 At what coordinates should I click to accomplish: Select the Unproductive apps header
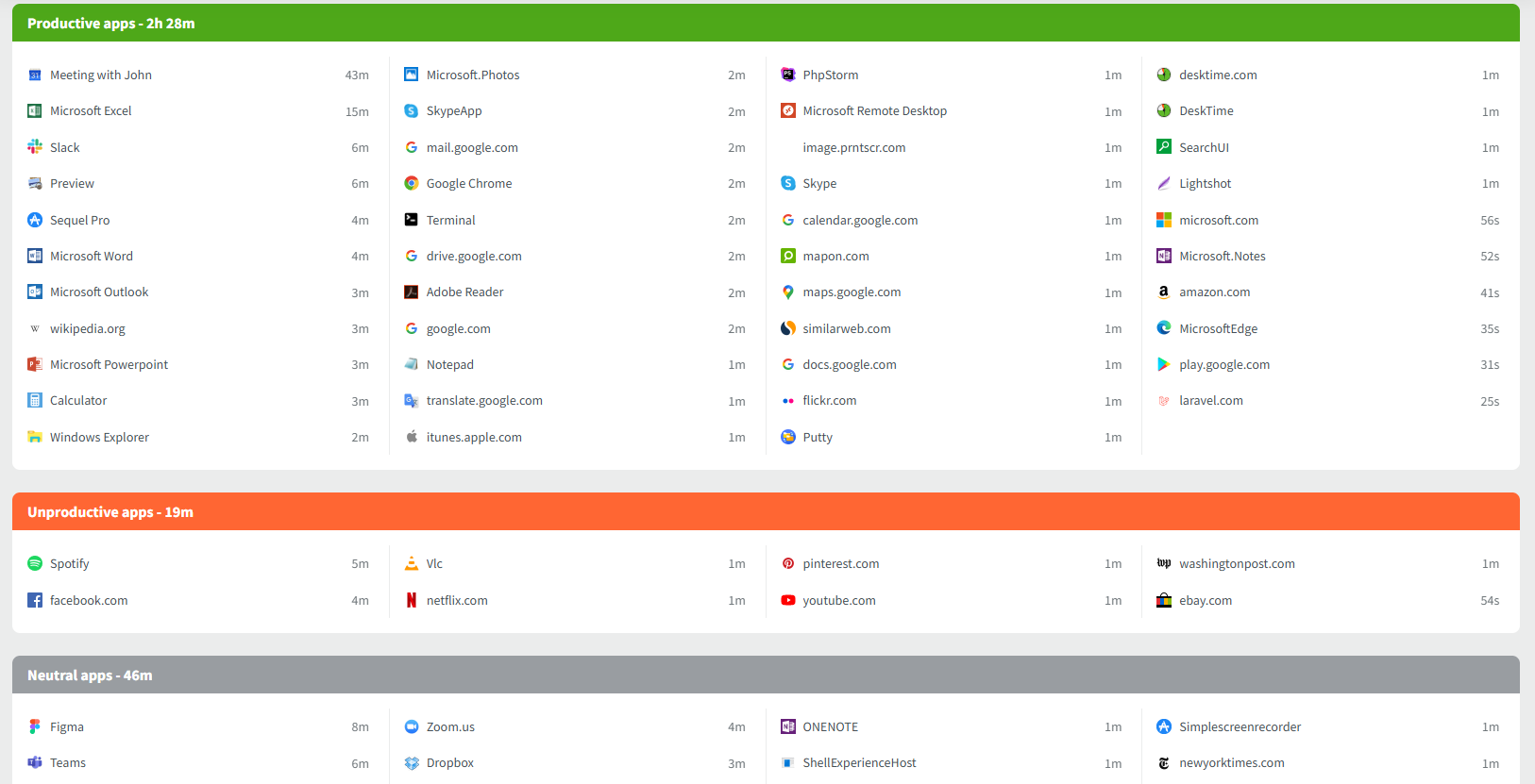tap(110, 512)
